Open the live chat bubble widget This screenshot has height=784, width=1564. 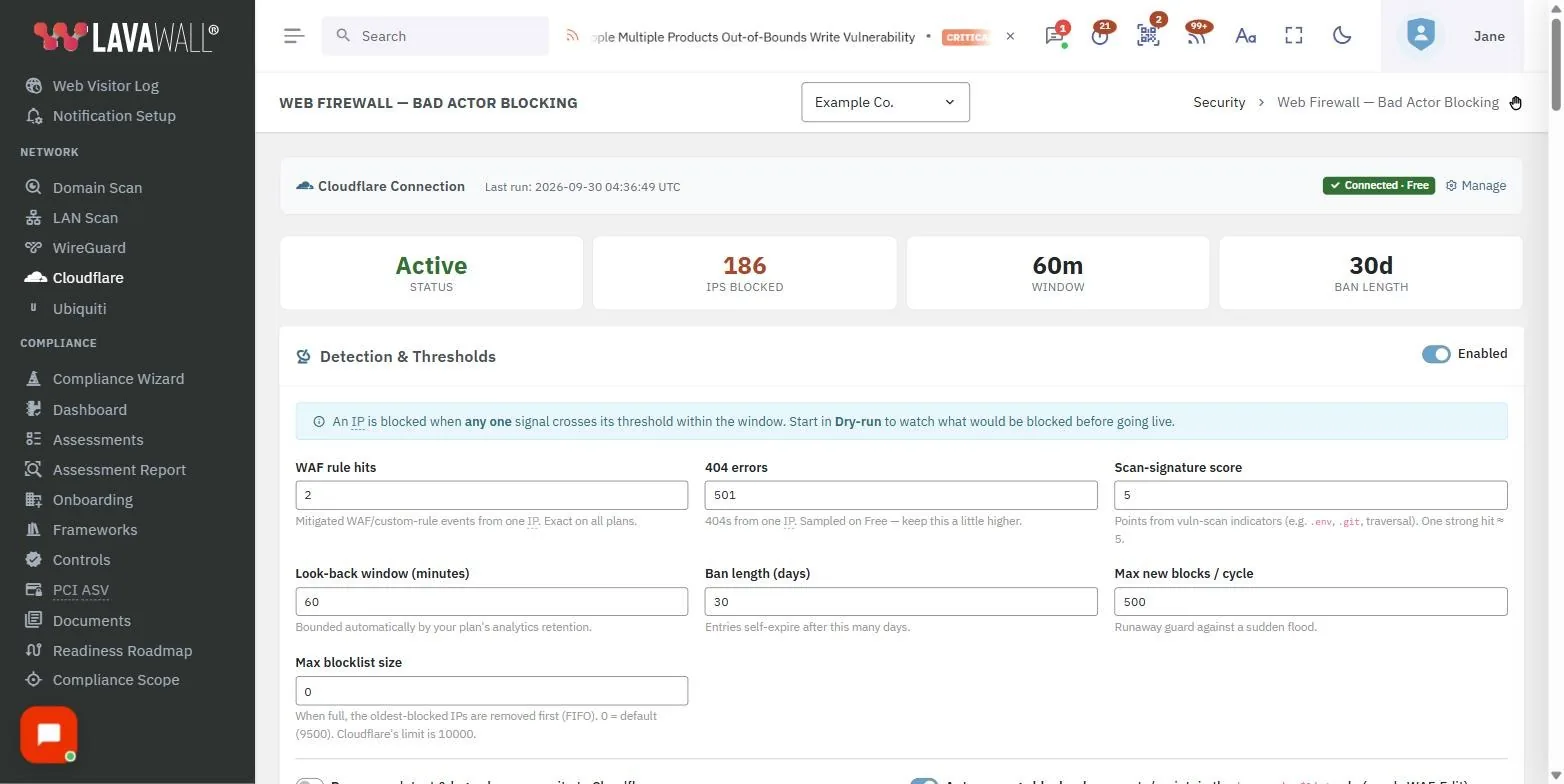coord(48,735)
